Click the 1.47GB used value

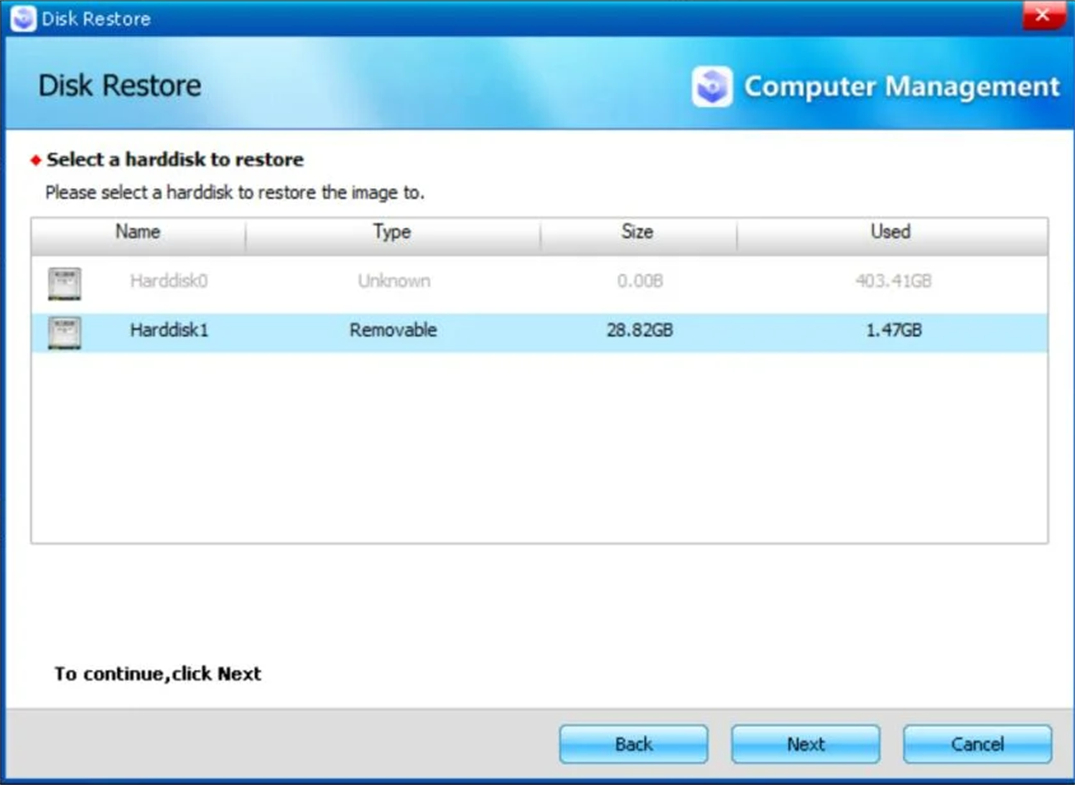(893, 330)
